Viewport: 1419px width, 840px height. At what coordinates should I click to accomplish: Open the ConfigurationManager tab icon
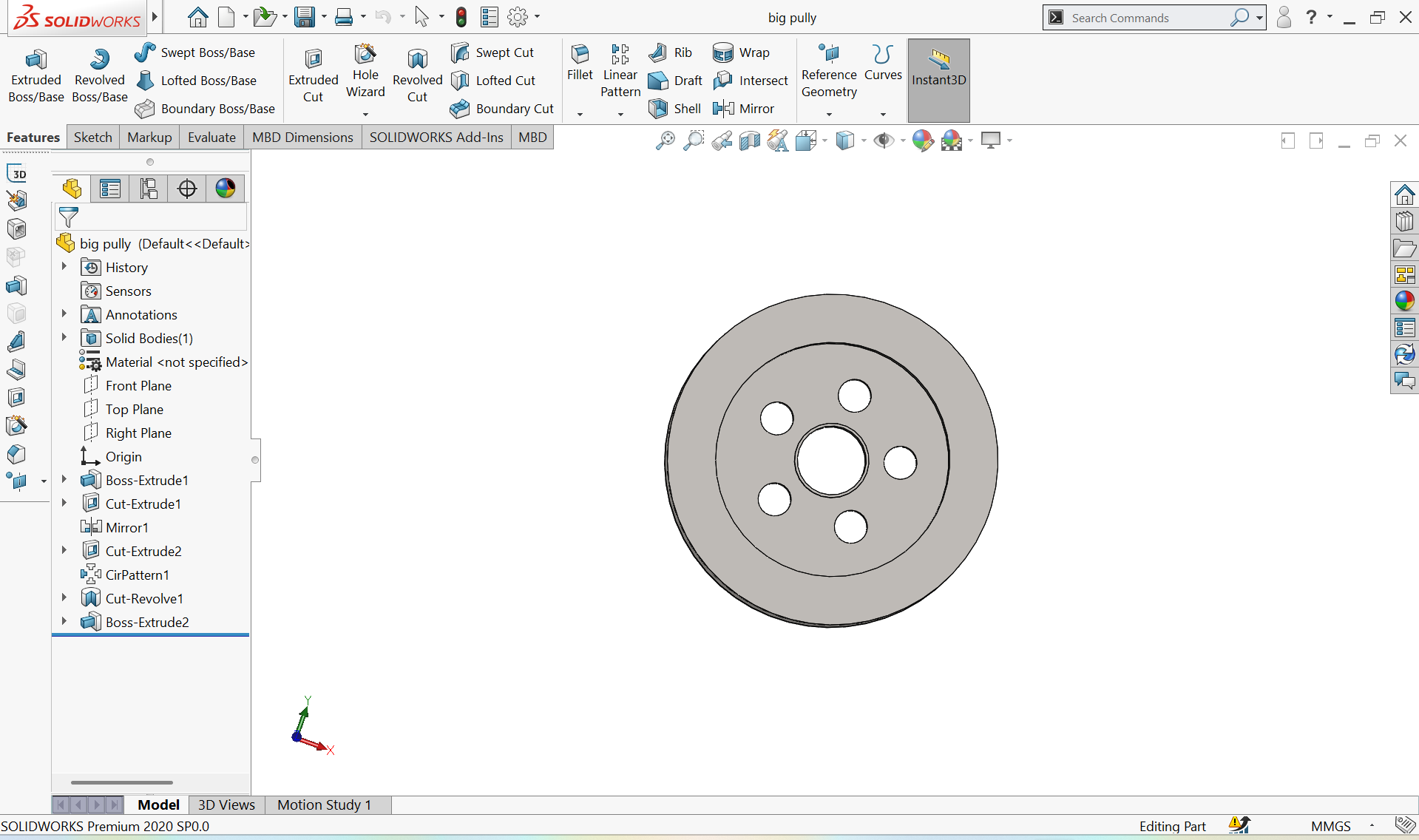point(149,189)
